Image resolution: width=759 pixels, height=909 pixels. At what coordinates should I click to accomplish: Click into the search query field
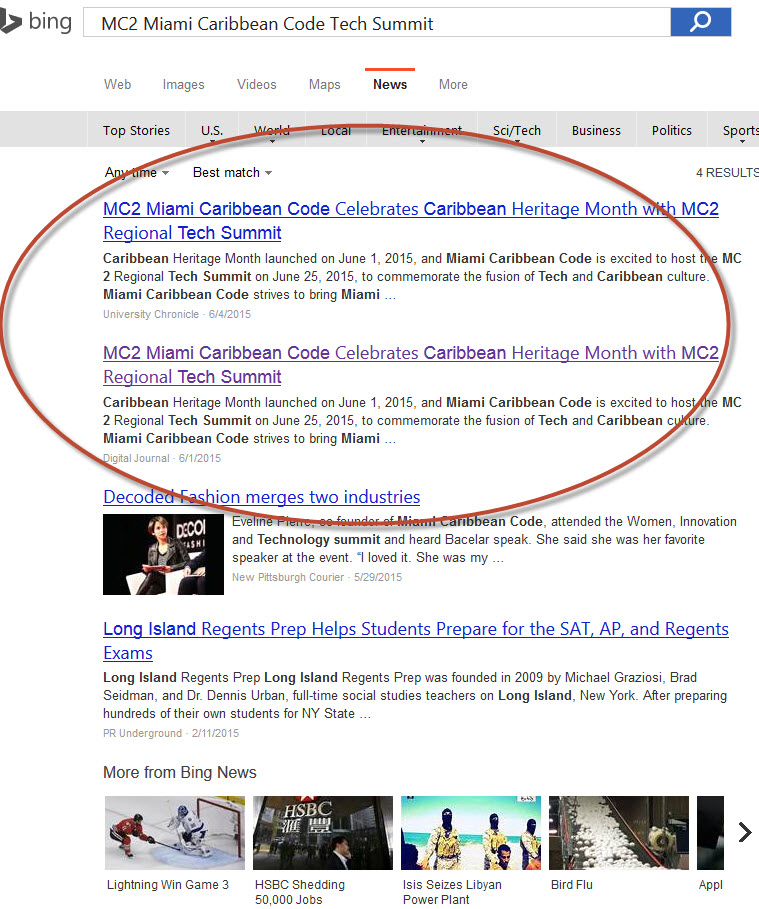pyautogui.click(x=377, y=22)
